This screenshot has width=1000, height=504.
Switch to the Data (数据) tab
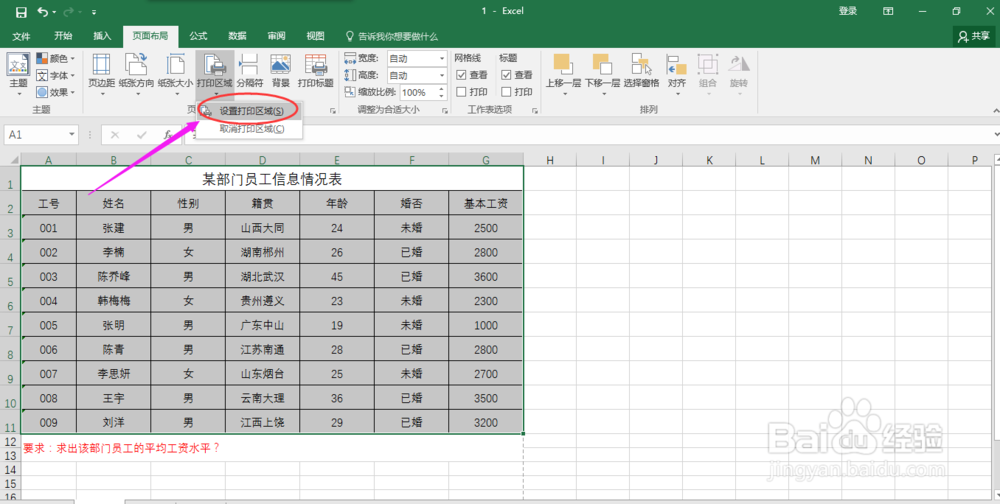coord(237,36)
